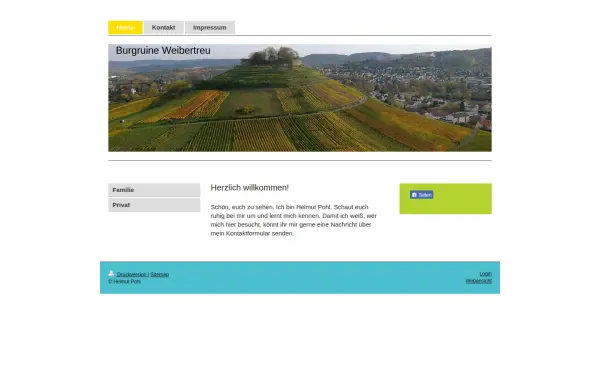600x375 pixels.
Task: Click the Facebook Teilen share button
Action: [421, 195]
